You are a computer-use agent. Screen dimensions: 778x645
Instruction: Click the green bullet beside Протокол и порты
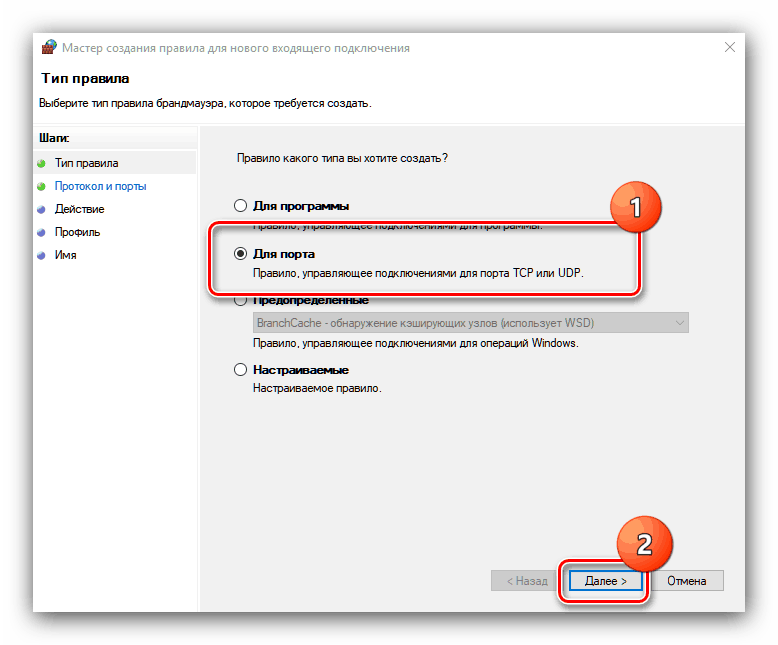point(42,187)
